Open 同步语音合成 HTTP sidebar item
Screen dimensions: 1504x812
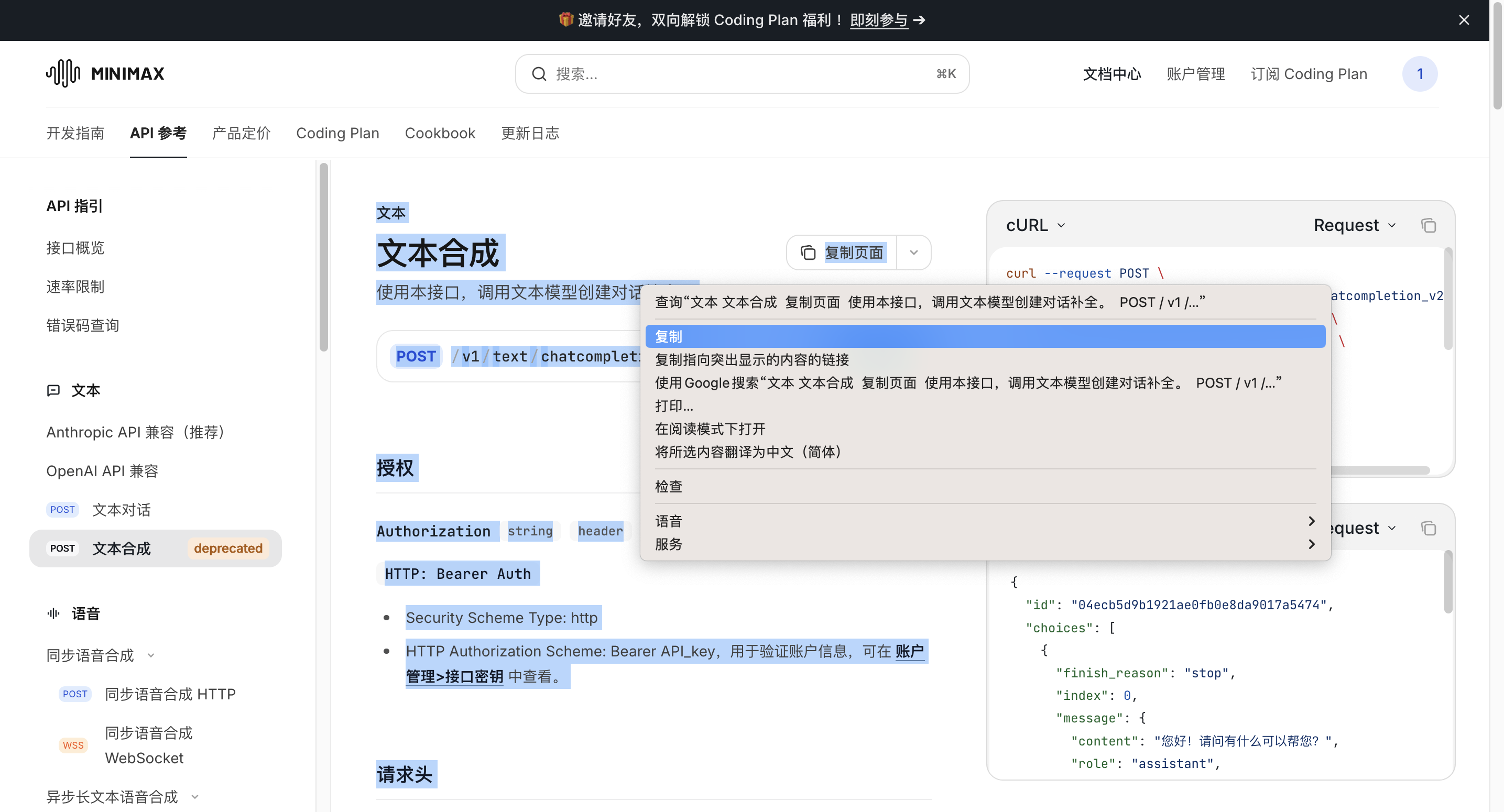click(147, 694)
